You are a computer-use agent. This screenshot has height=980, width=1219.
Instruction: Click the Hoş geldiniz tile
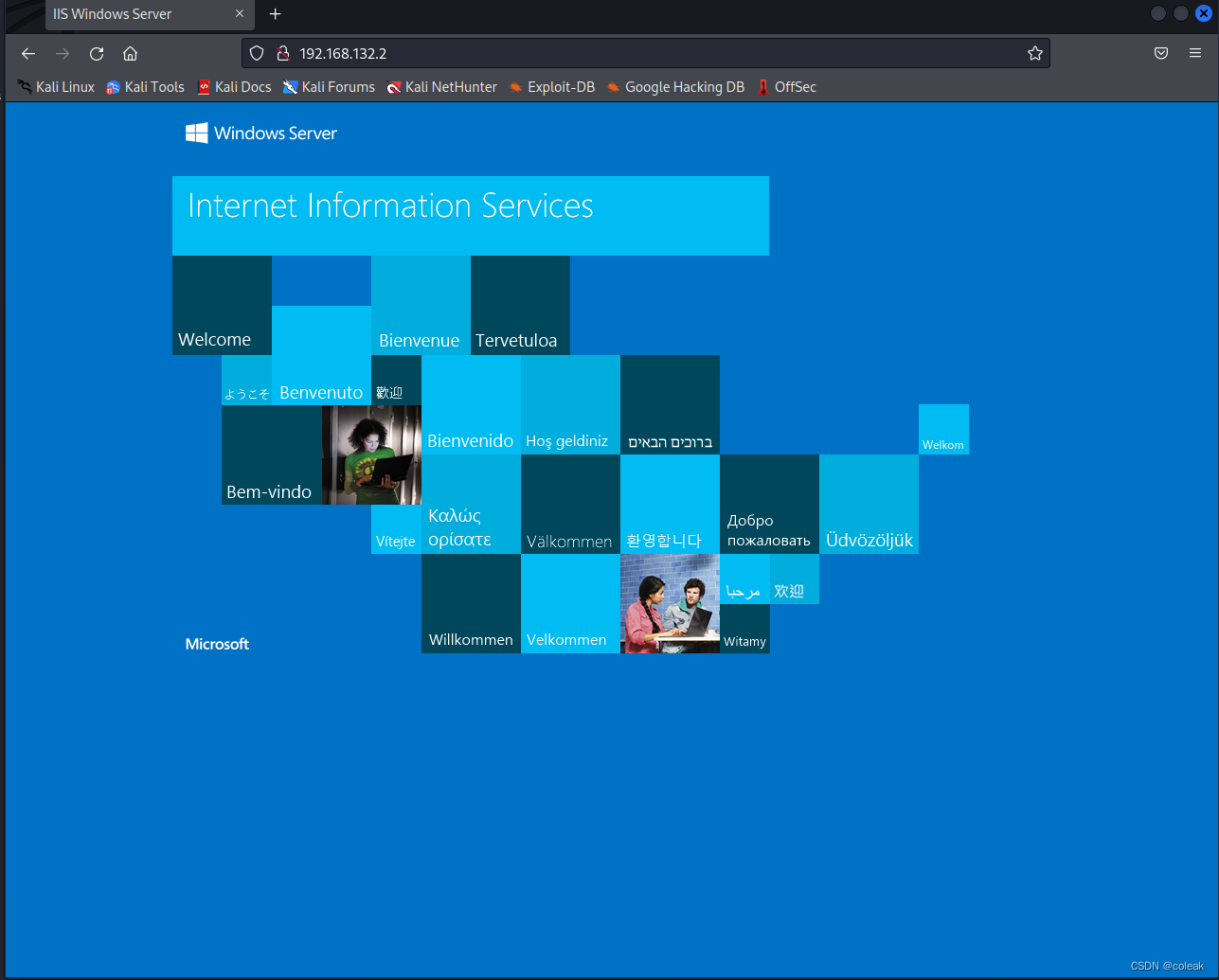(570, 404)
